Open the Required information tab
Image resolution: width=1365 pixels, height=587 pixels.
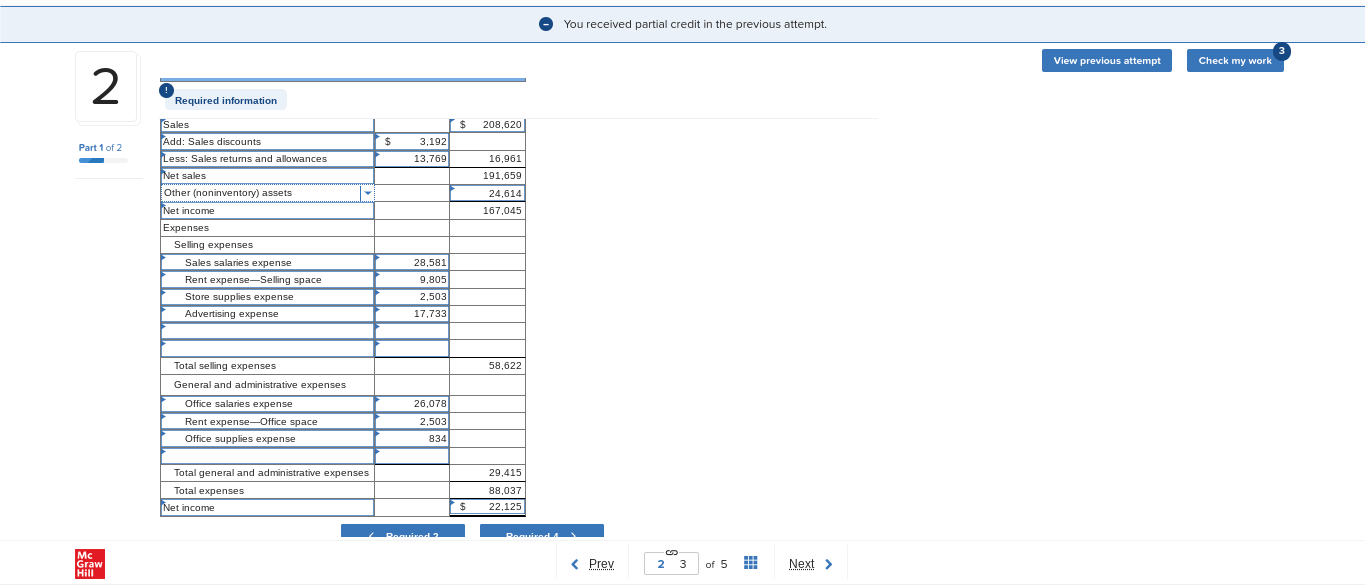pos(226,100)
